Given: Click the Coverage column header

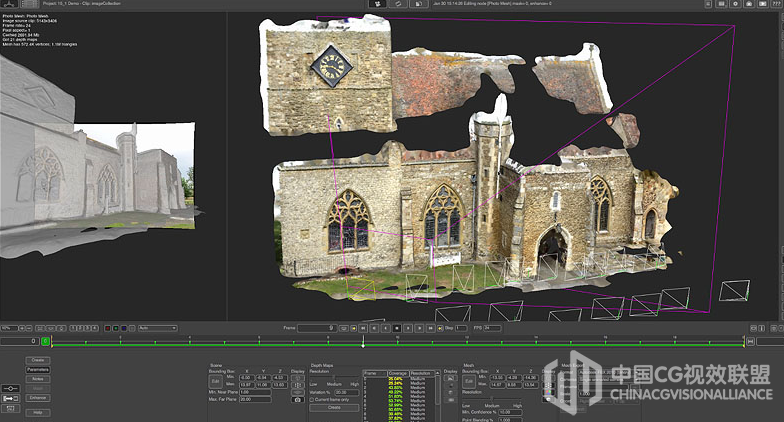Looking at the screenshot, I should (x=398, y=373).
